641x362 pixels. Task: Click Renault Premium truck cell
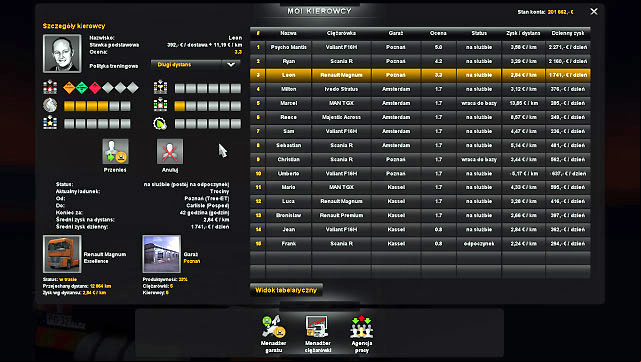click(341, 215)
